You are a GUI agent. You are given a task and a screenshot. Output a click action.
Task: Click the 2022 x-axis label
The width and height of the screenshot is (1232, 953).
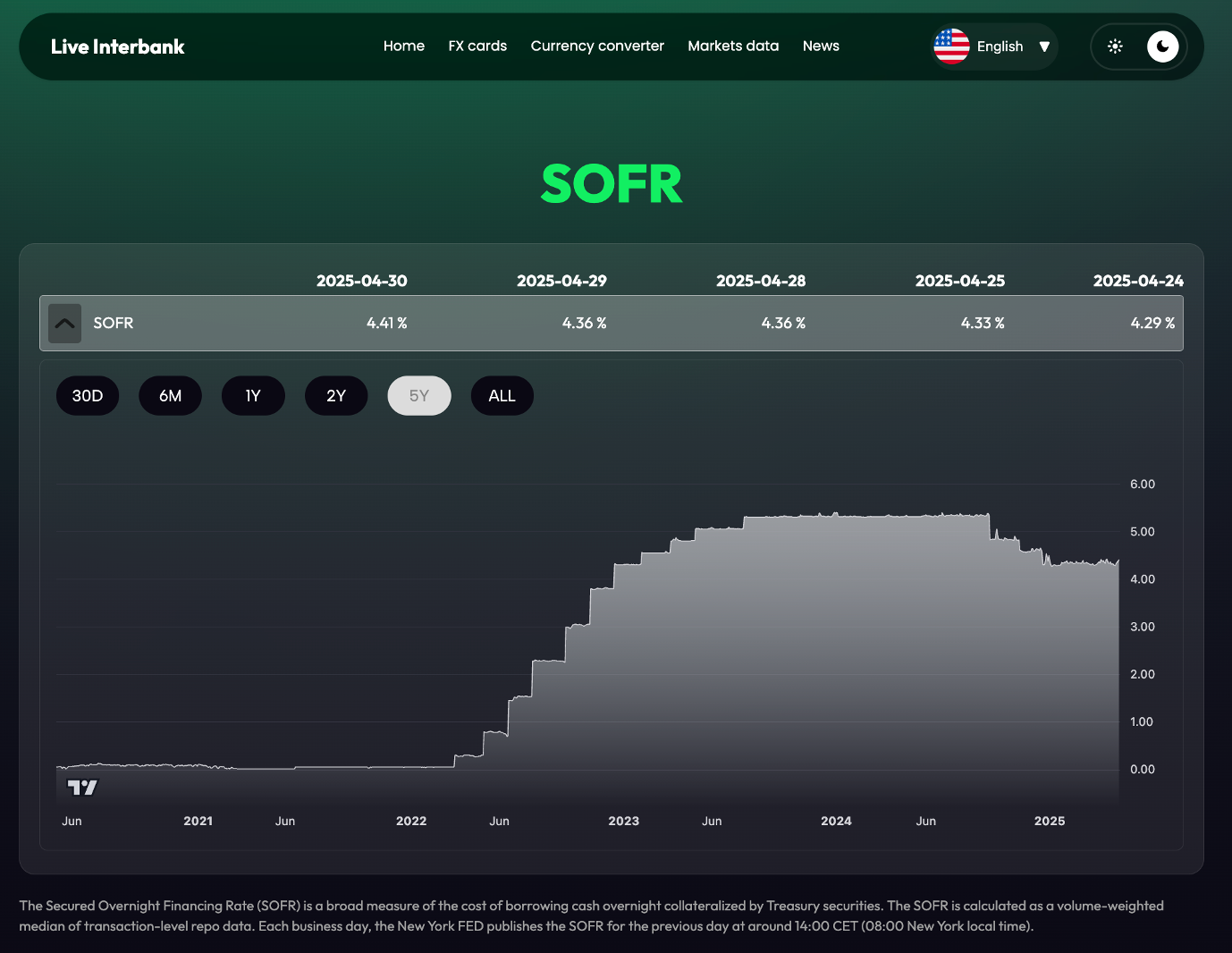(411, 822)
